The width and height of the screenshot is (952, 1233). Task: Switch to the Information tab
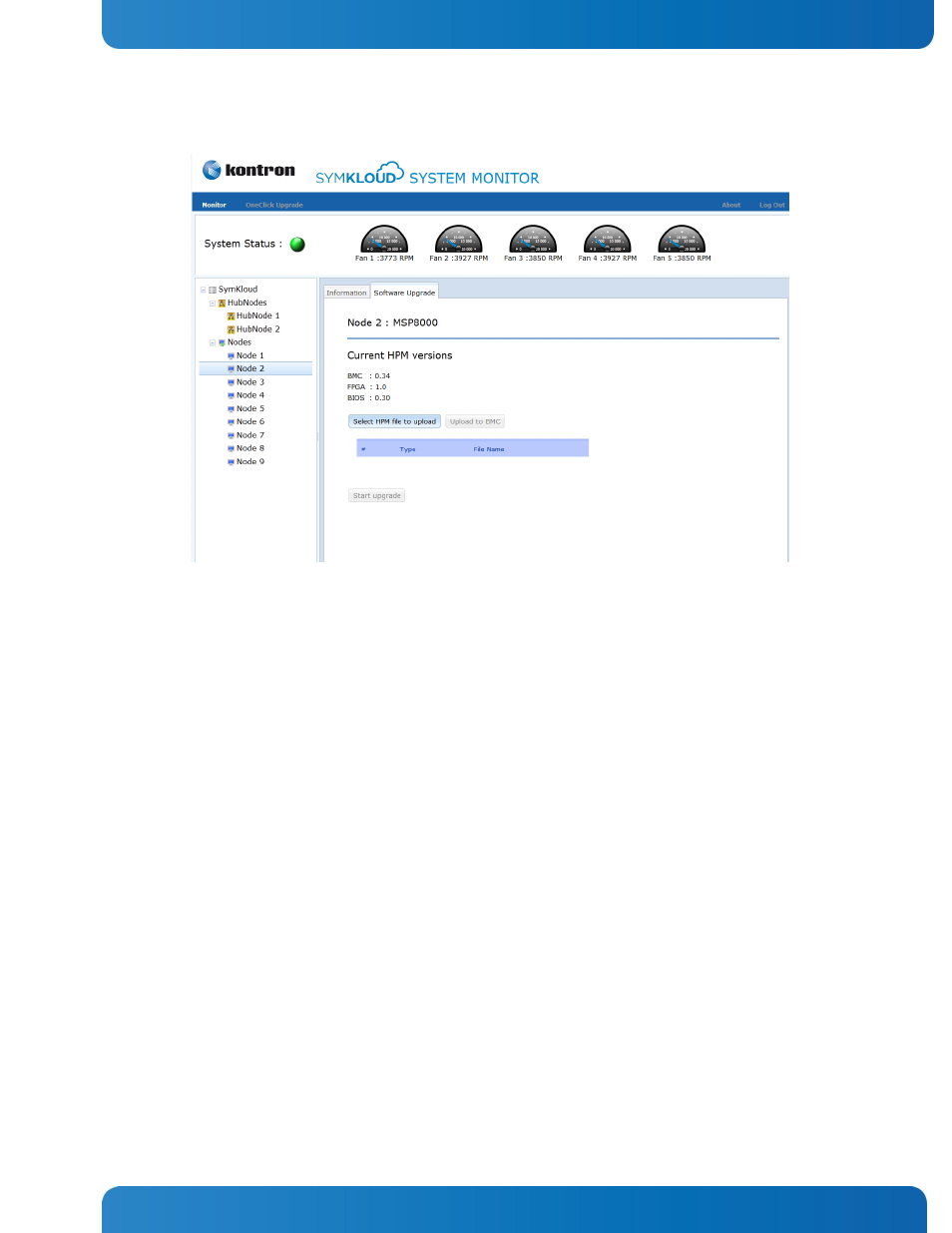click(x=346, y=293)
